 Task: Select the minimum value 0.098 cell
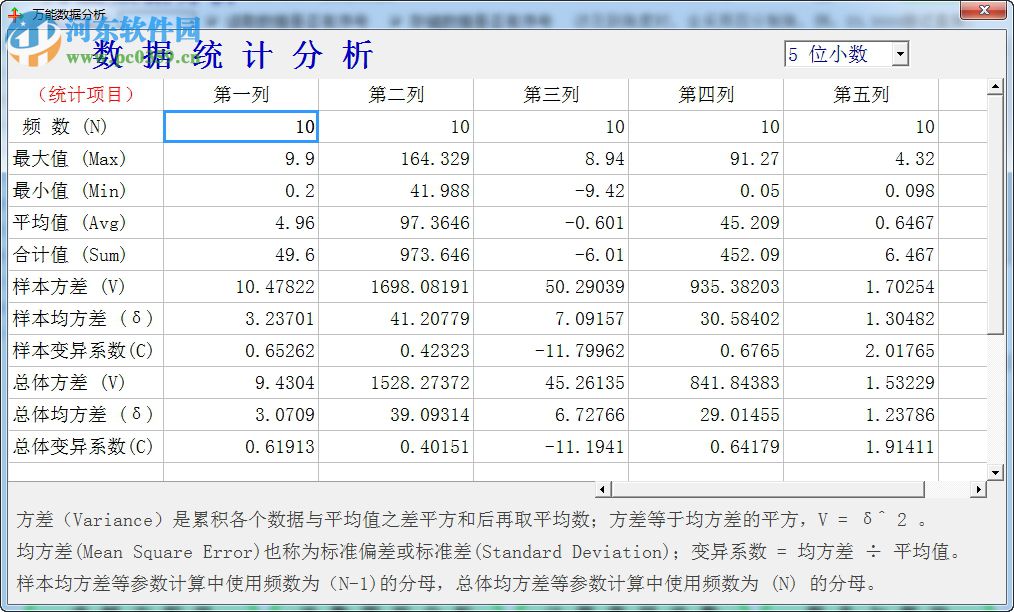861,191
